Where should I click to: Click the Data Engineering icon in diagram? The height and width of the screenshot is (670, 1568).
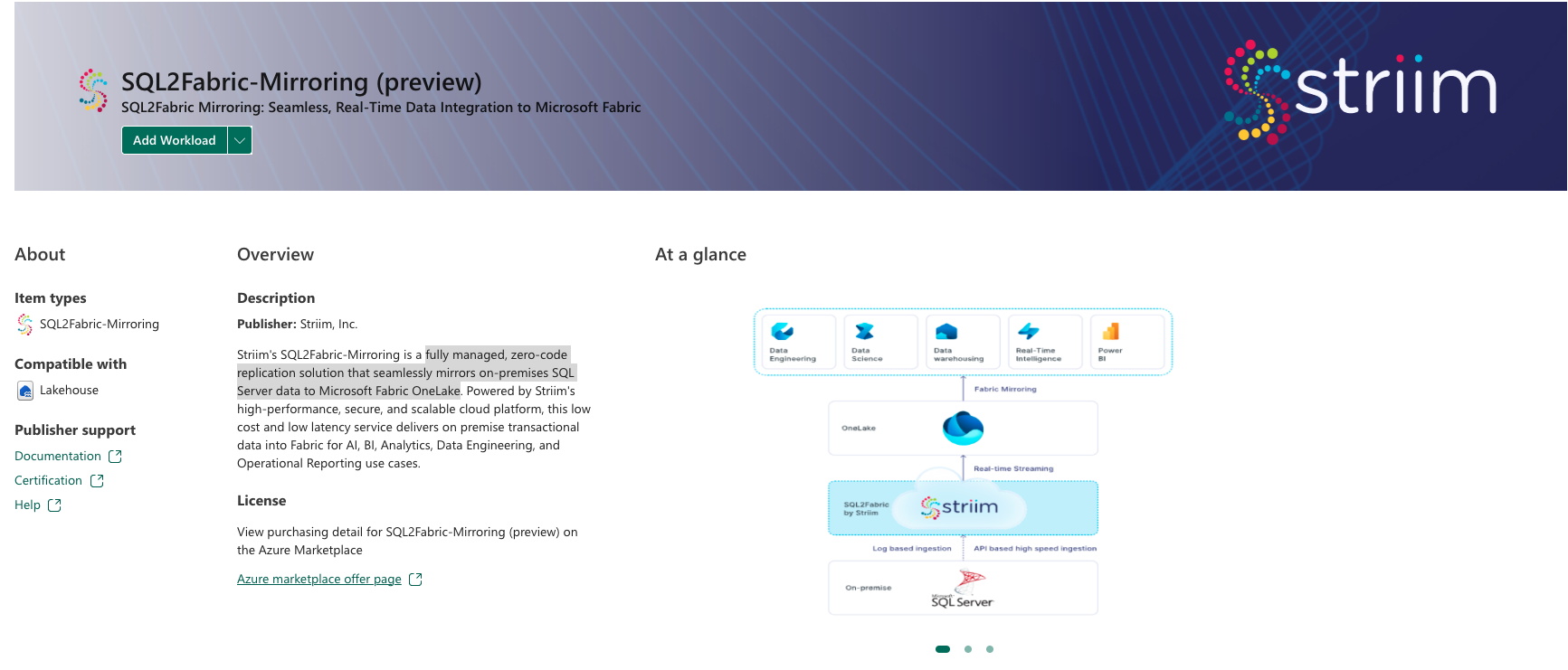point(782,332)
